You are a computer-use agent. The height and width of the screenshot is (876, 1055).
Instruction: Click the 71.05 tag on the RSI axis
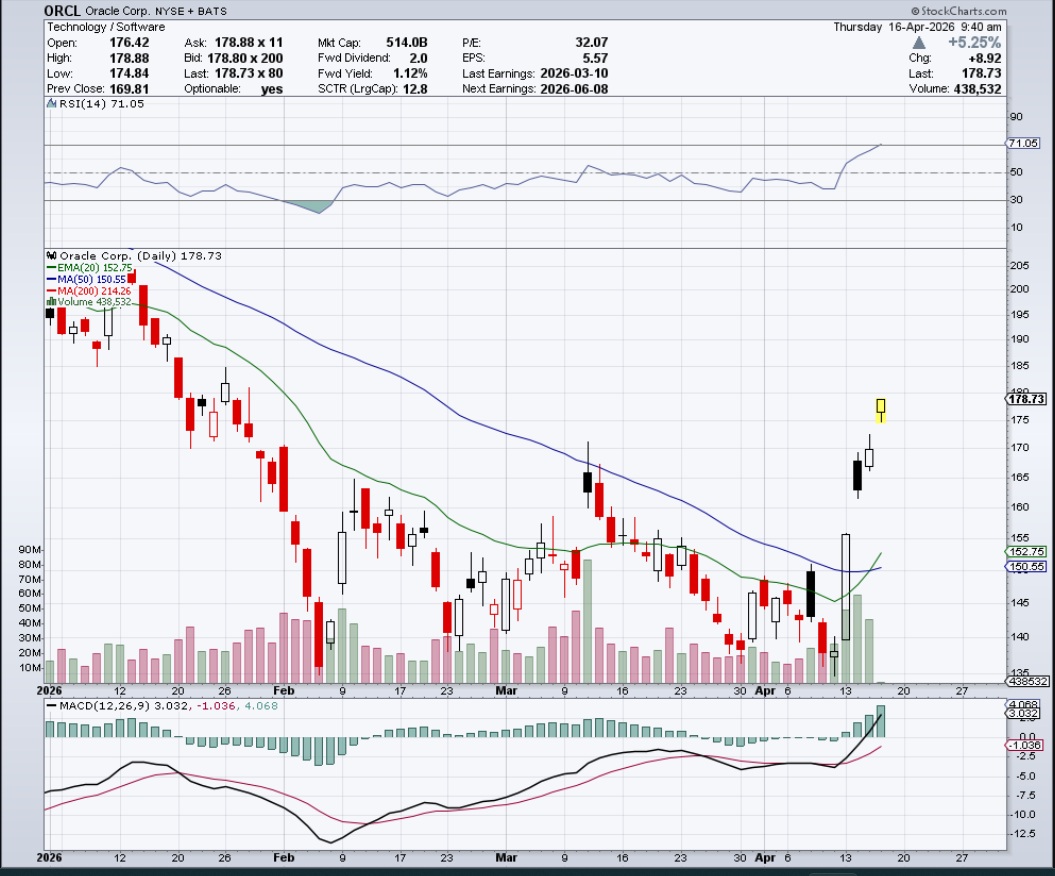pyautogui.click(x=1023, y=143)
